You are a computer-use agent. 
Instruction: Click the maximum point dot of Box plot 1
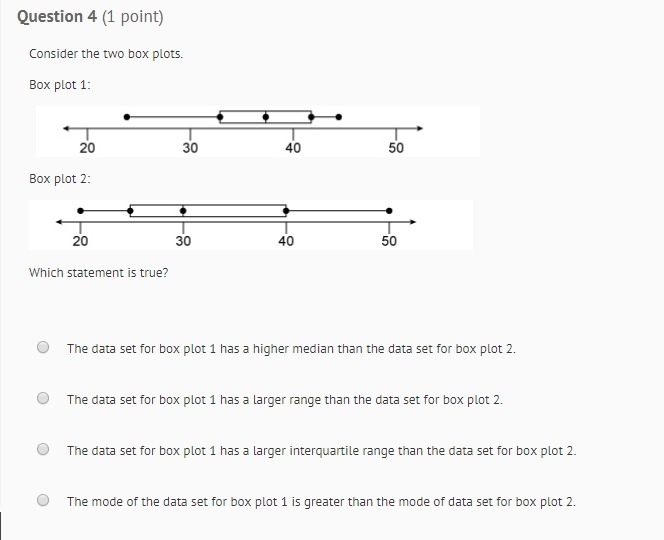coord(338,117)
